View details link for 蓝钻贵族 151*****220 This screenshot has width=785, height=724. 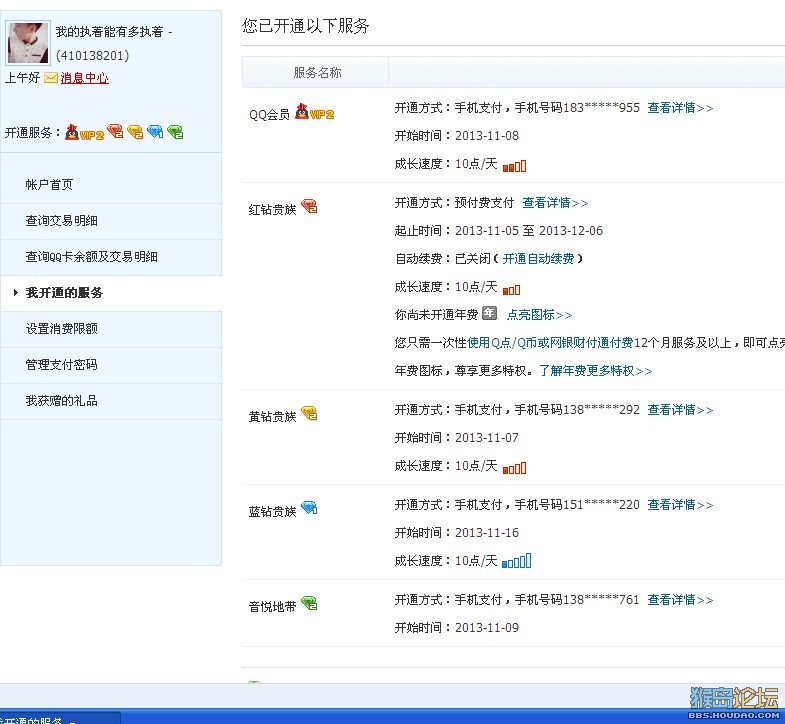click(680, 505)
